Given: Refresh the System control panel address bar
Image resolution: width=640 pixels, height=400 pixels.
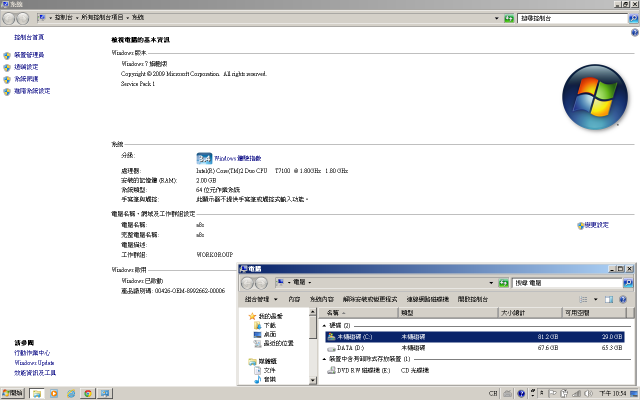Looking at the screenshot, I should coord(509,18).
